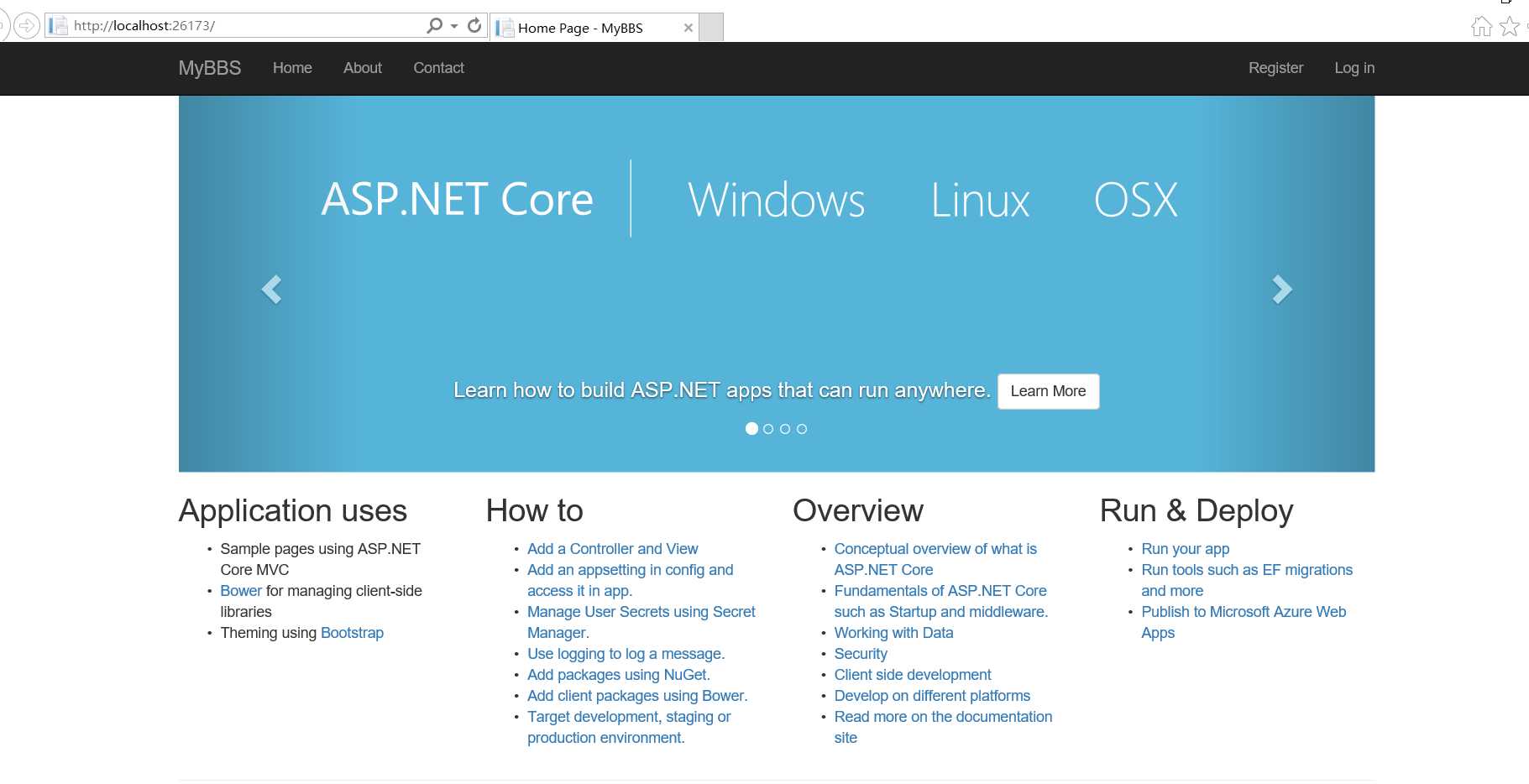The width and height of the screenshot is (1529, 784).
Task: Click the MyBBS brand link
Action: [210, 68]
